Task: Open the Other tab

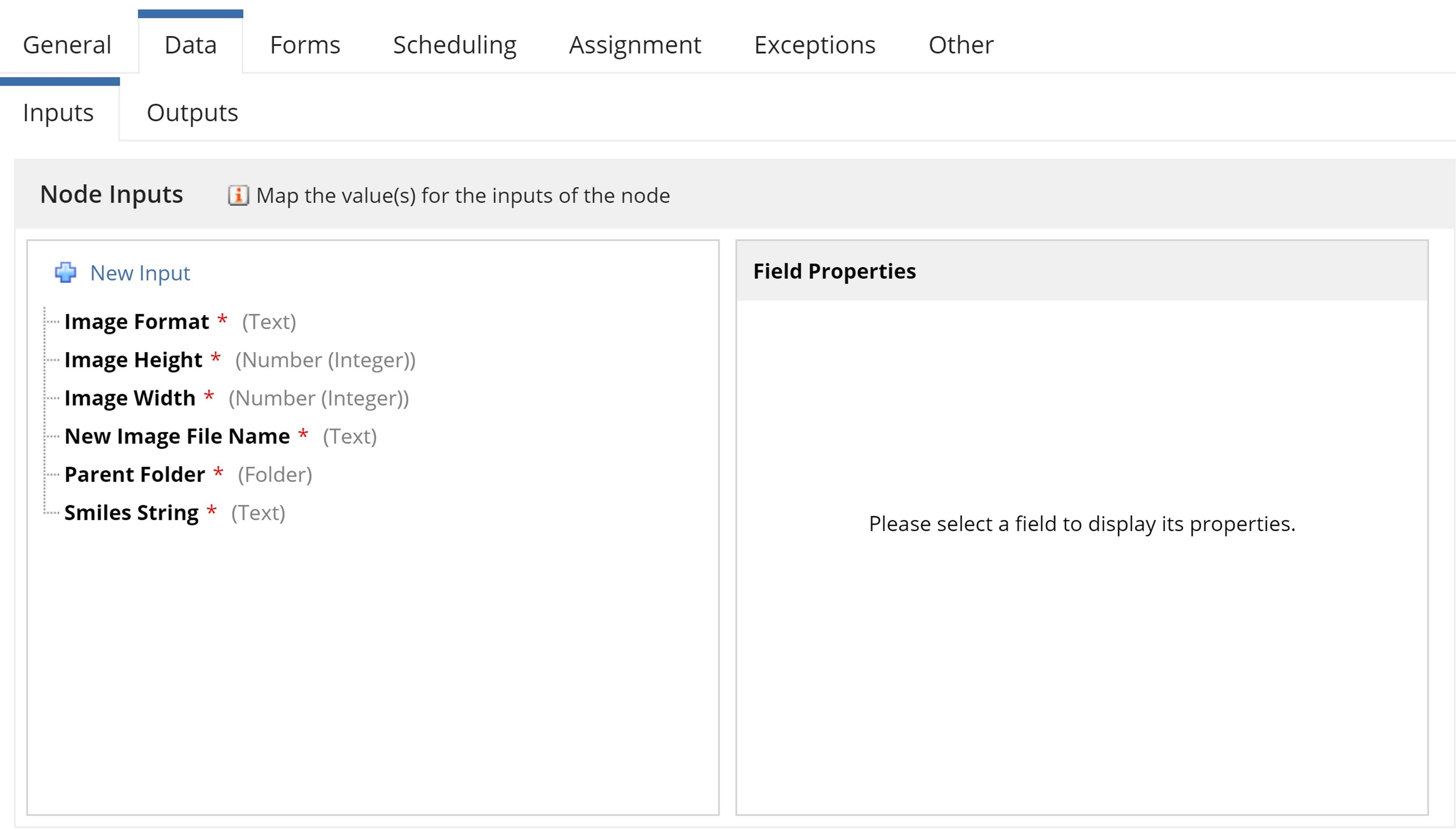Action: 961,44
